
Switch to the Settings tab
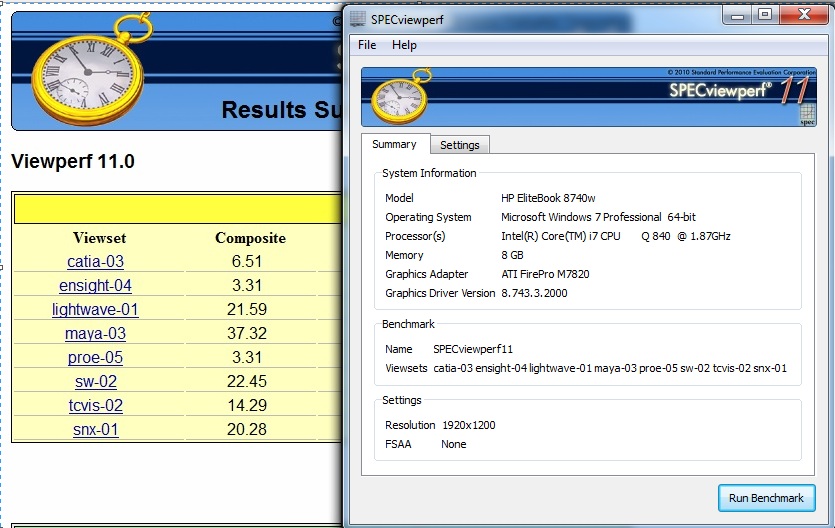coord(460,145)
